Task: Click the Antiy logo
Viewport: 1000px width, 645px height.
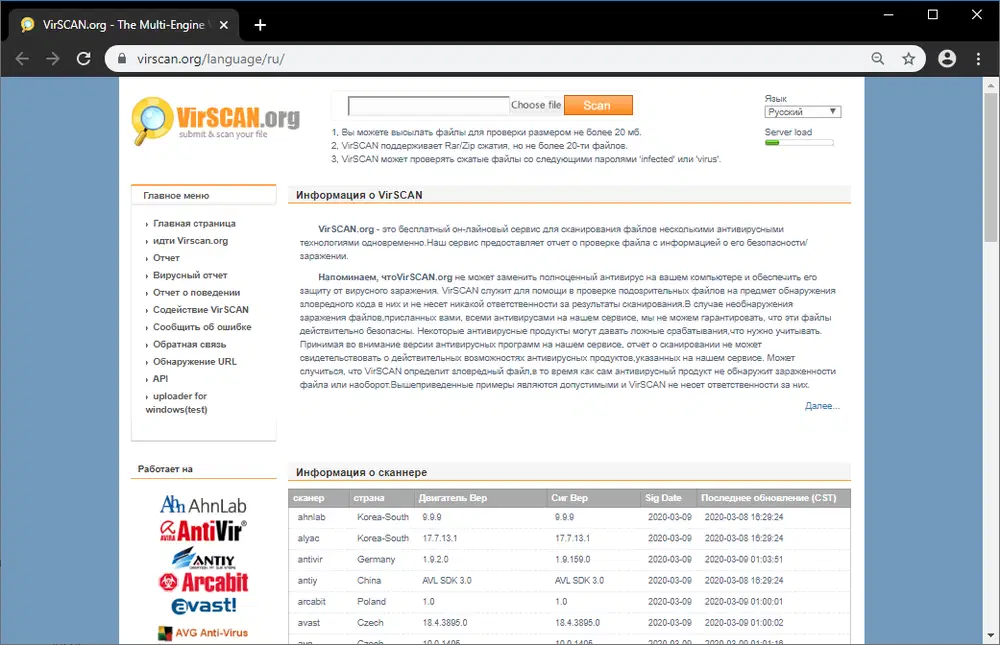Action: 204,558
